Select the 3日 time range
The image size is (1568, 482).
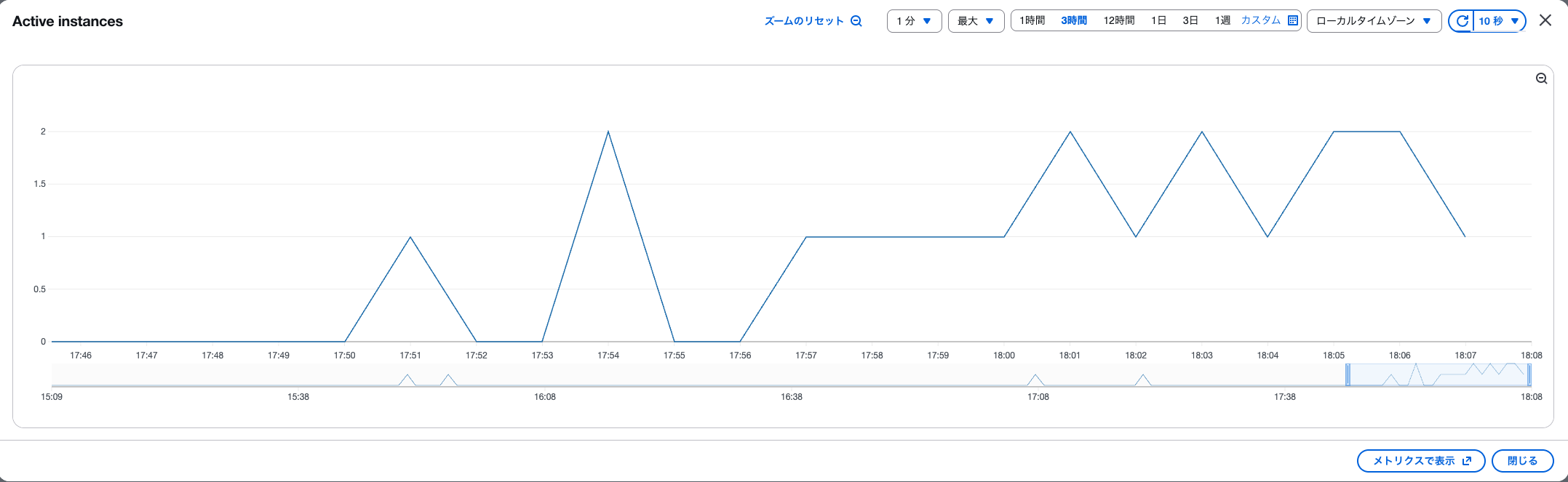pyautogui.click(x=1190, y=20)
